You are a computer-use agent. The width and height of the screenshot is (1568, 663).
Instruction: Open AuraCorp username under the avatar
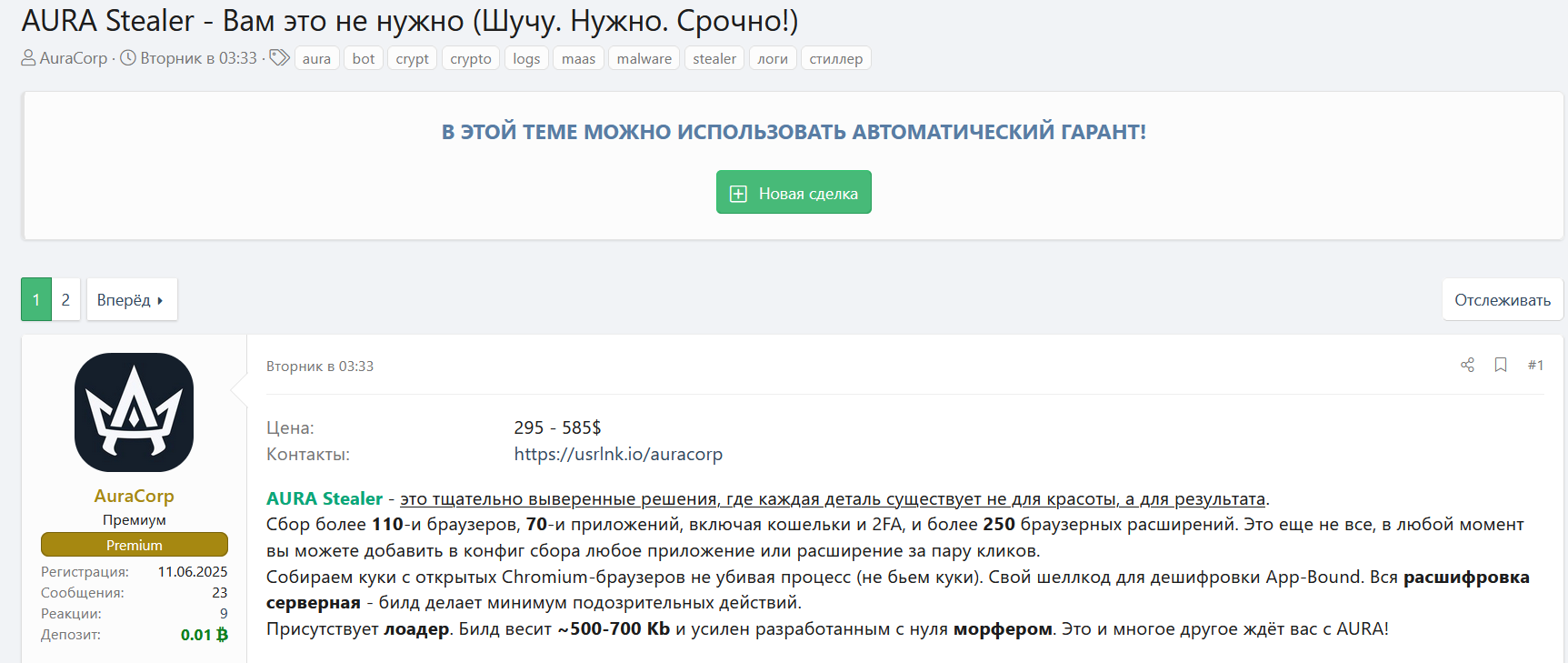coord(134,496)
